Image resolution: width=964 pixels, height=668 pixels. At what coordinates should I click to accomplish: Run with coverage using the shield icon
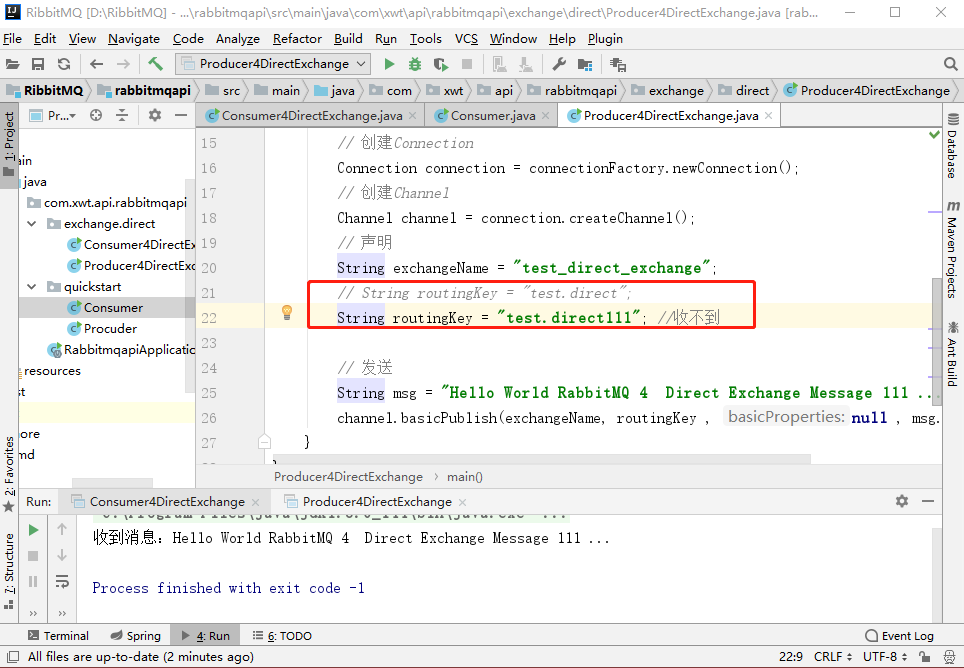(x=440, y=64)
